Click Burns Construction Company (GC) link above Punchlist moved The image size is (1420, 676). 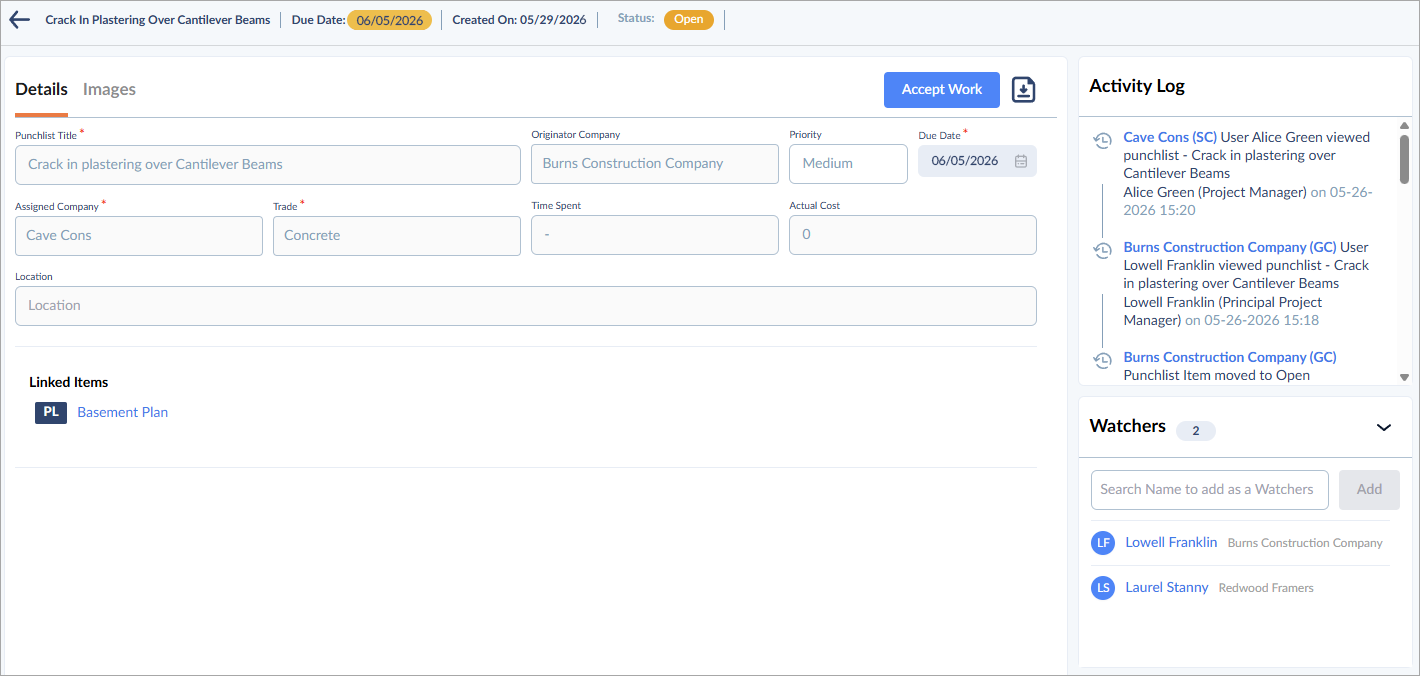(x=1230, y=357)
